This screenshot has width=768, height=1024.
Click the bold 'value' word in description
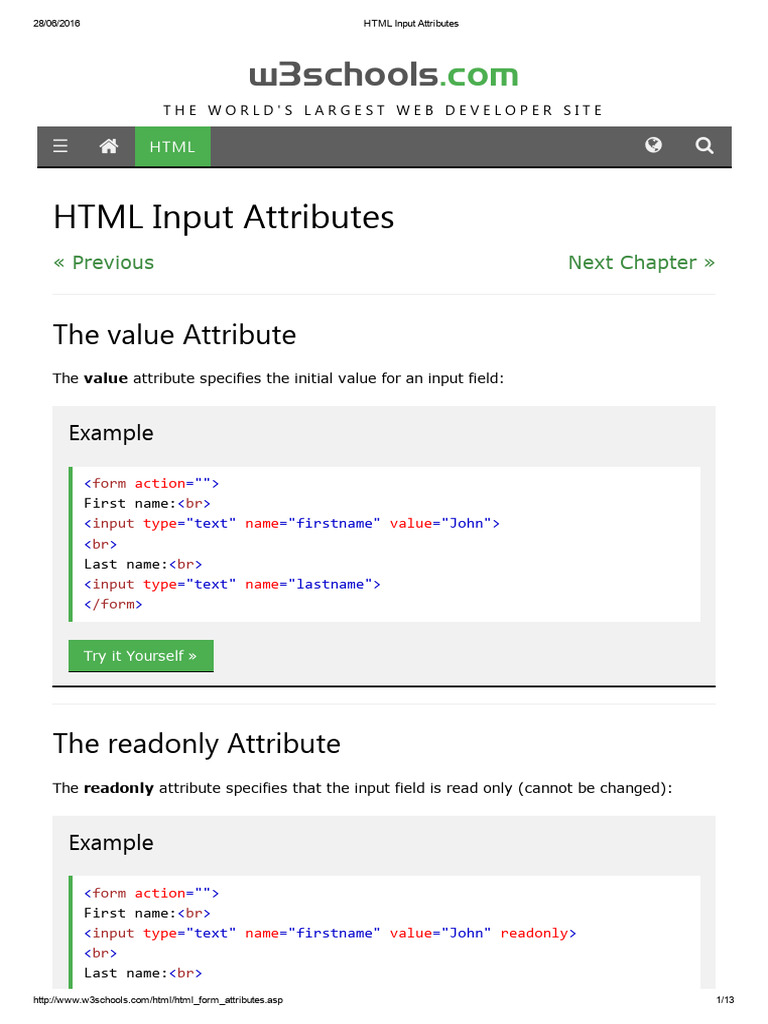(105, 378)
